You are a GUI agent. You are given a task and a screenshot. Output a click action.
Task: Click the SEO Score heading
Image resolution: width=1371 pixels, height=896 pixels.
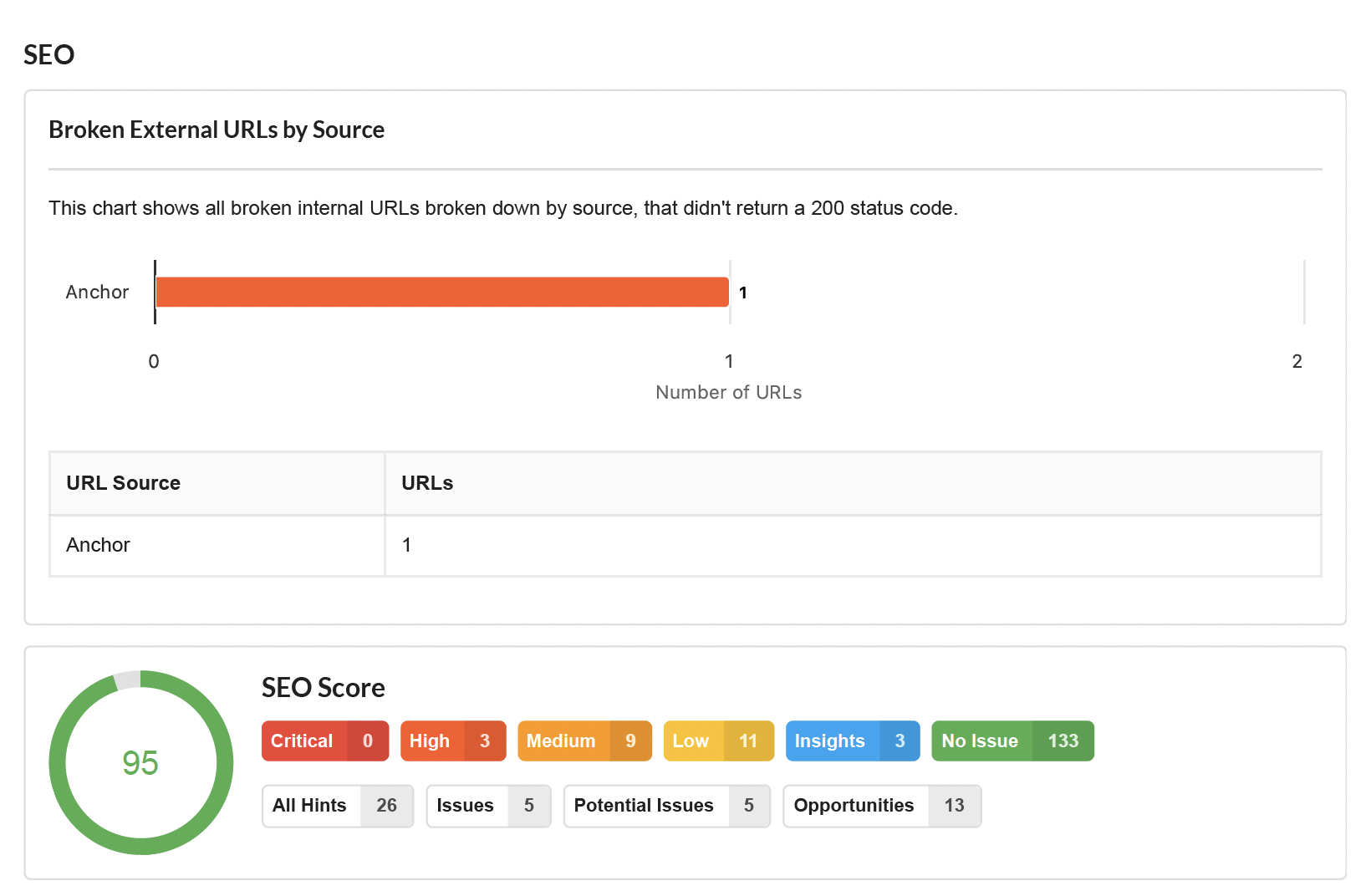click(324, 687)
